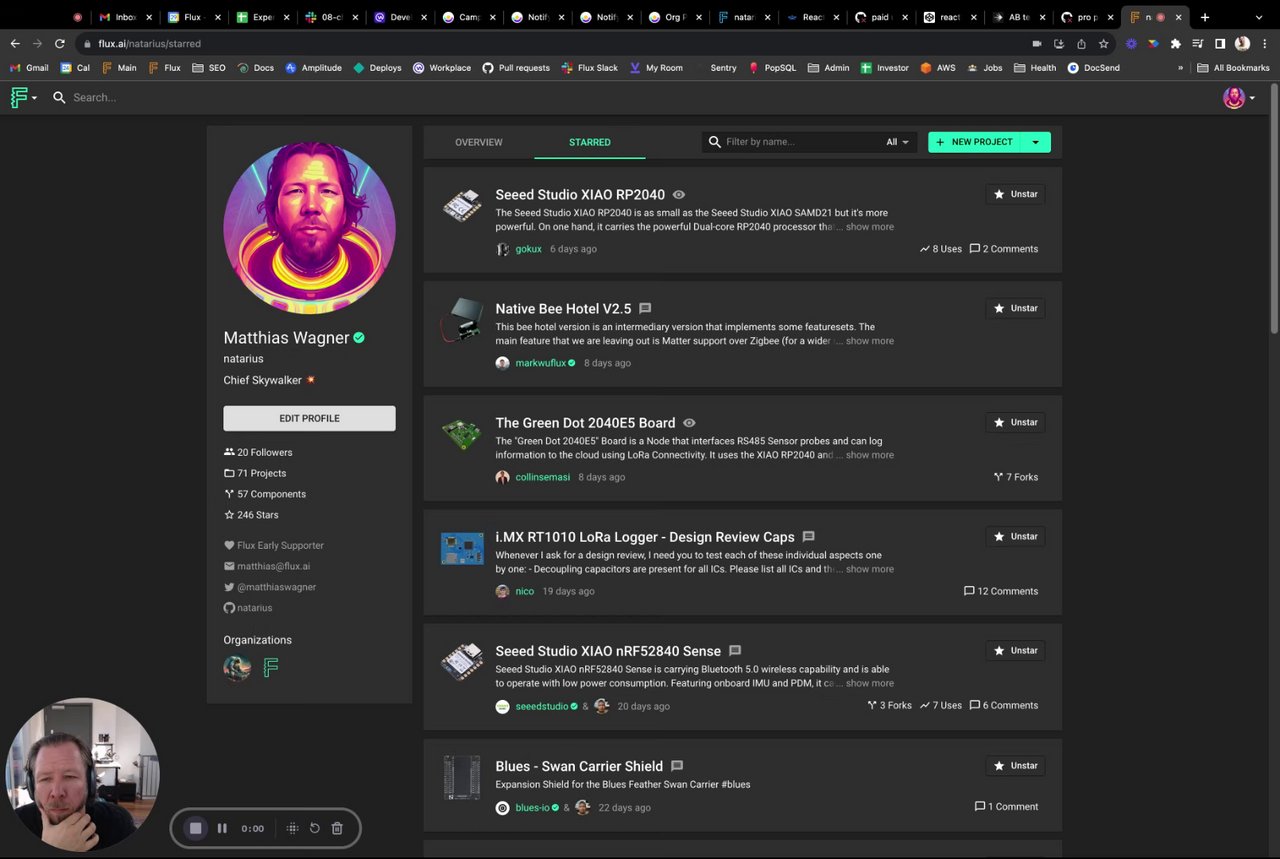This screenshot has width=1280, height=859.
Task: Open seeedstudio author profile link
Action: (541, 706)
